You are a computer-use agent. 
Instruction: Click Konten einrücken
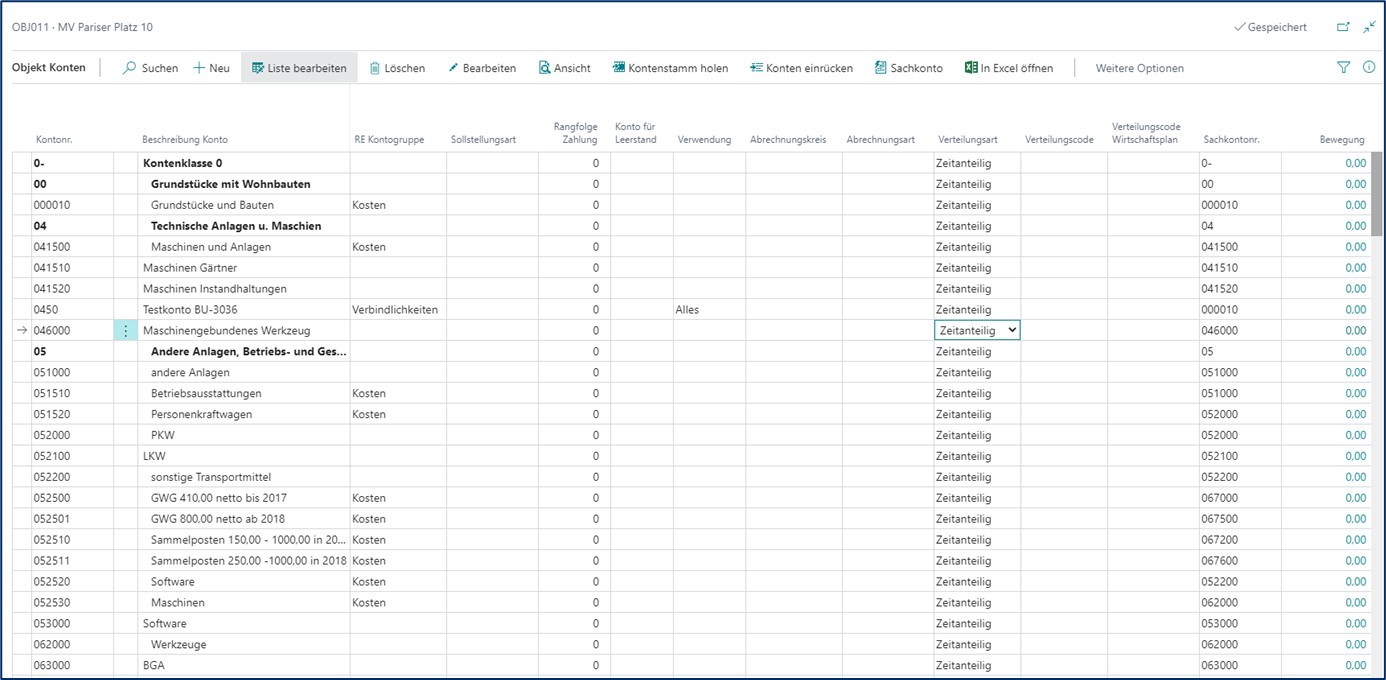pyautogui.click(x=801, y=68)
